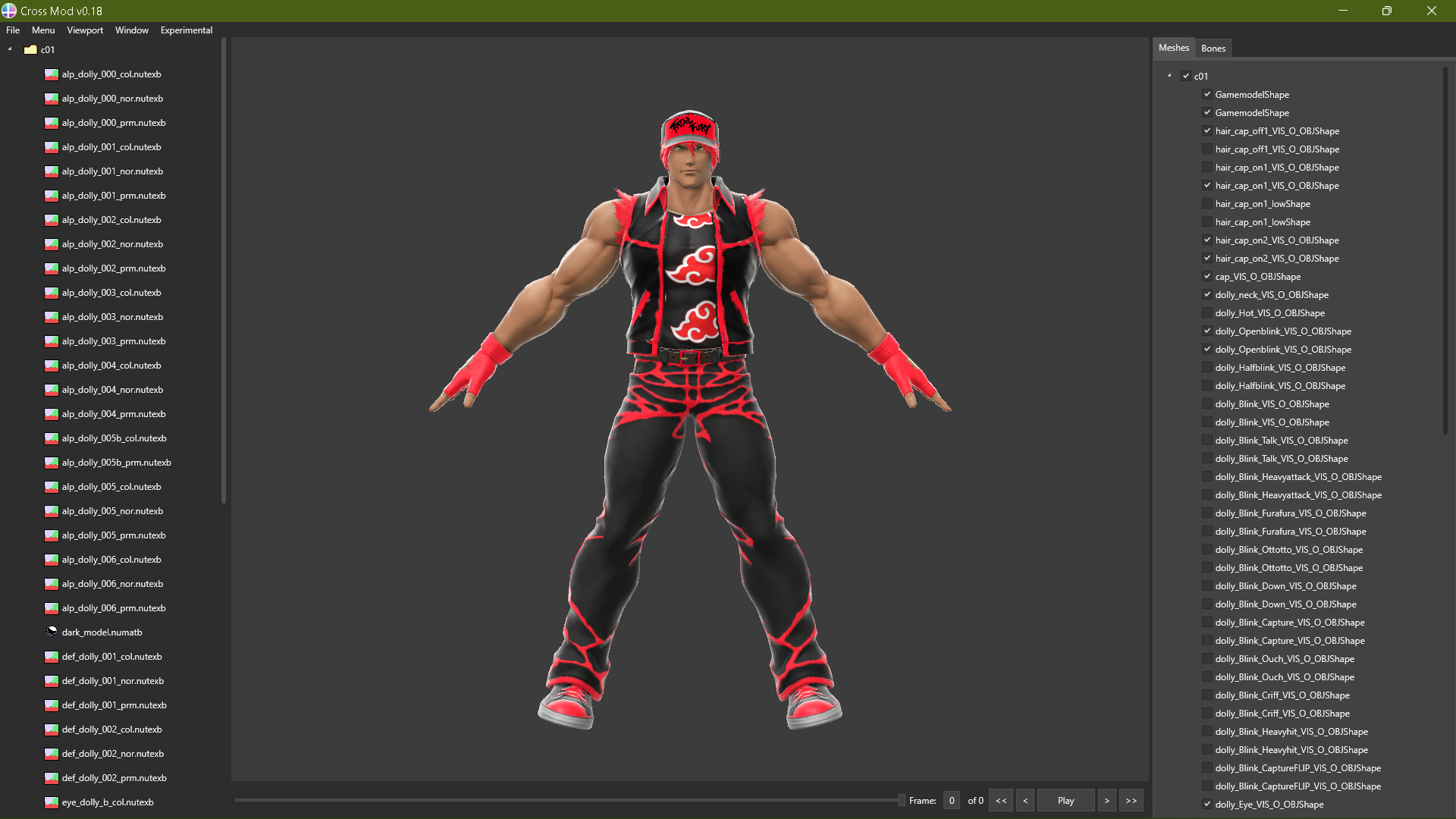Click the texture icon beside alp_dolly_000_col.nutexb

click(51, 74)
